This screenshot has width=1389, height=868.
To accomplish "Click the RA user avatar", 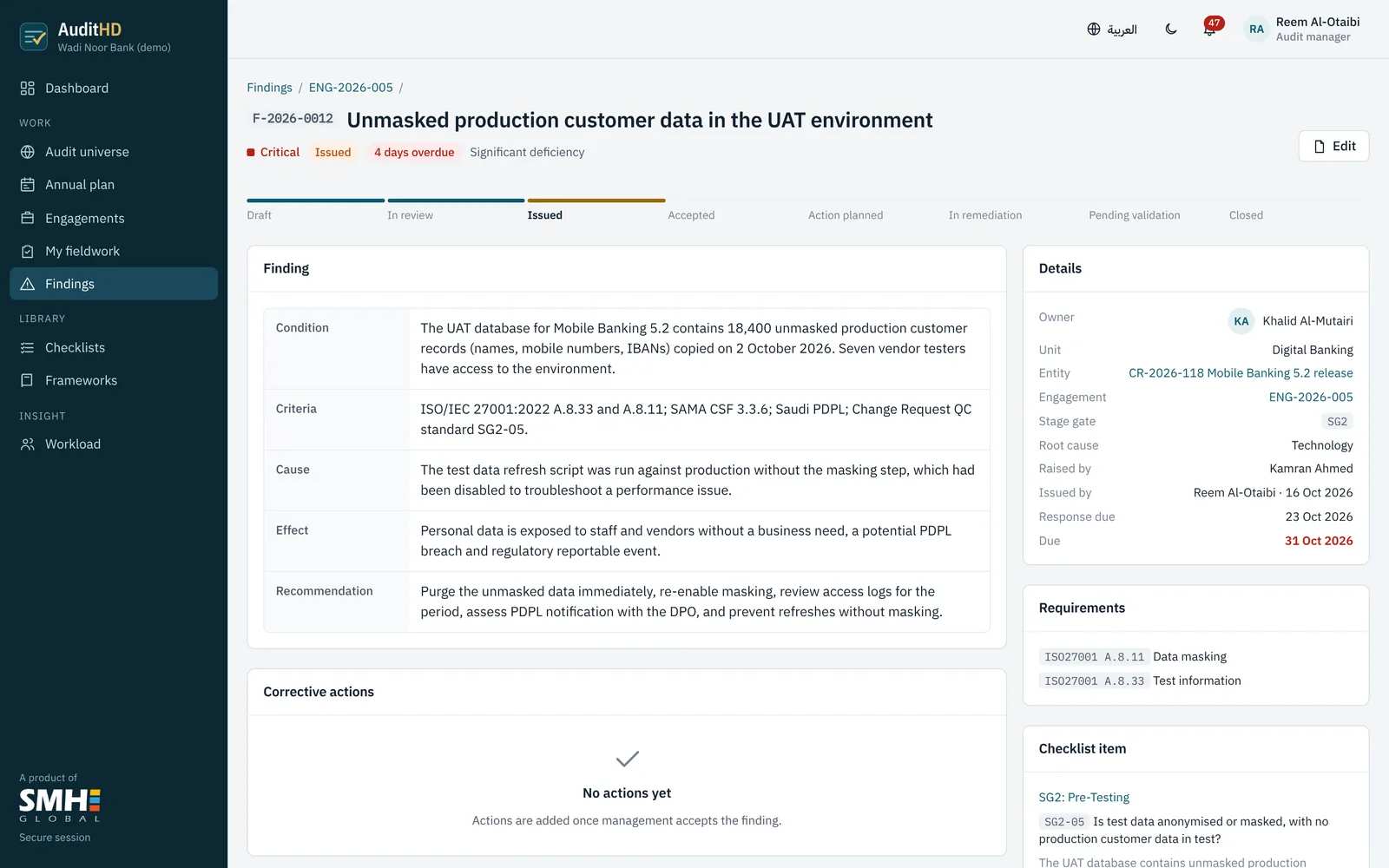I will (1256, 30).
